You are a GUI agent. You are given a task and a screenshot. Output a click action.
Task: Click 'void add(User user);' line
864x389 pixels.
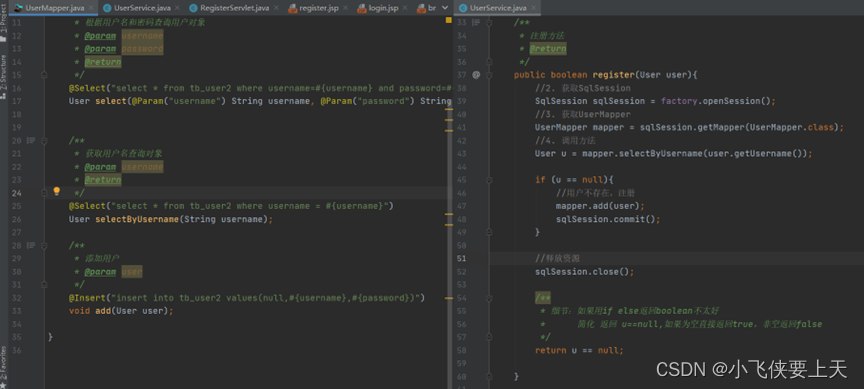[x=121, y=311]
